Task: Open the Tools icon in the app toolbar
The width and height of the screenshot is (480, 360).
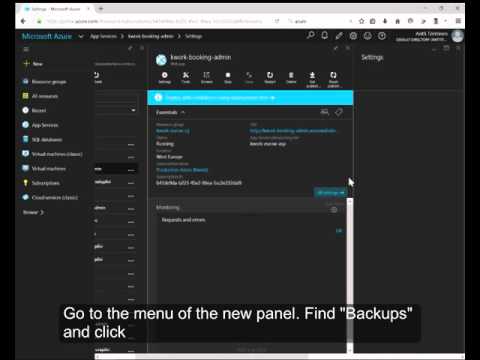Action: [186, 77]
